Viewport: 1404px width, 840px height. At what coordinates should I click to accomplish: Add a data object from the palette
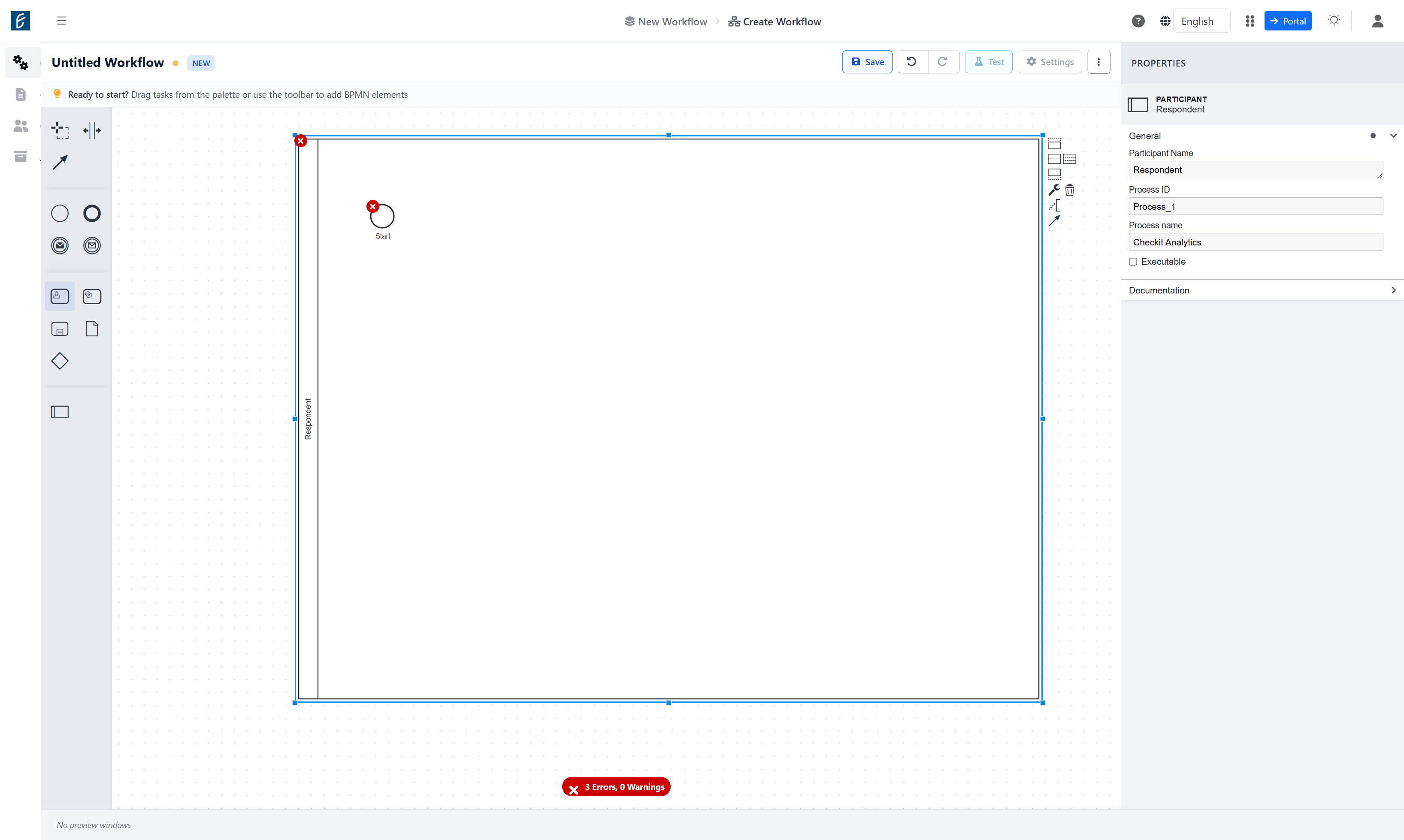[92, 329]
